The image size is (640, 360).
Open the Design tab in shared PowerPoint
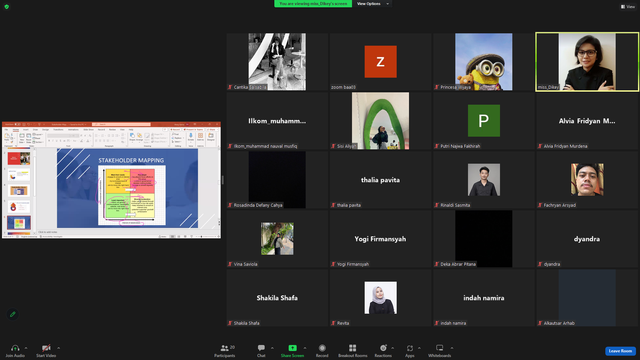pos(45,130)
